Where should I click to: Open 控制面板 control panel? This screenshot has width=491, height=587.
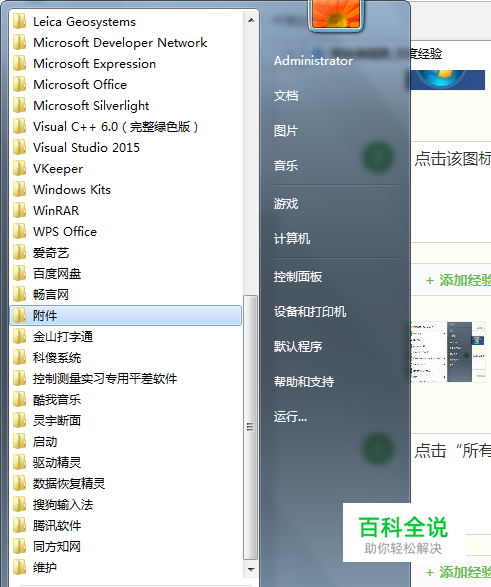pyautogui.click(x=298, y=277)
